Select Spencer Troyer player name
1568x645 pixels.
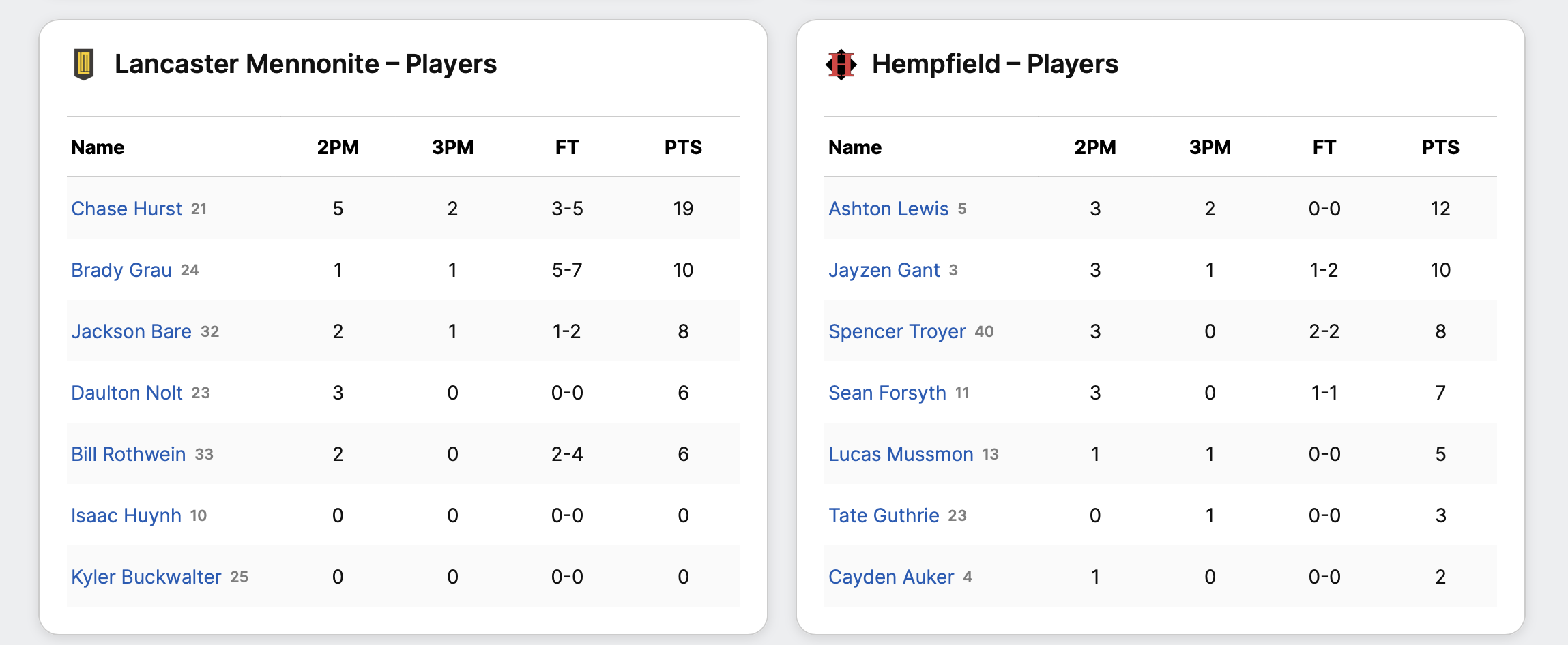click(x=897, y=331)
